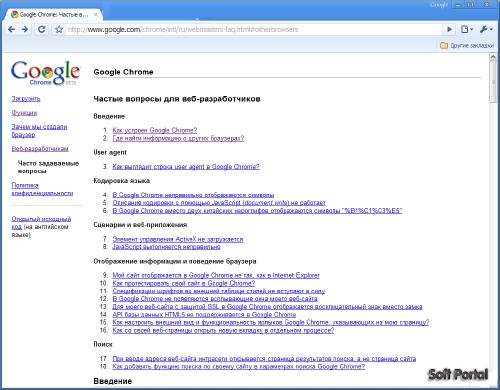The height and width of the screenshot is (390, 500).
Task: Bookmark this page with the star icon
Action: [59, 29]
